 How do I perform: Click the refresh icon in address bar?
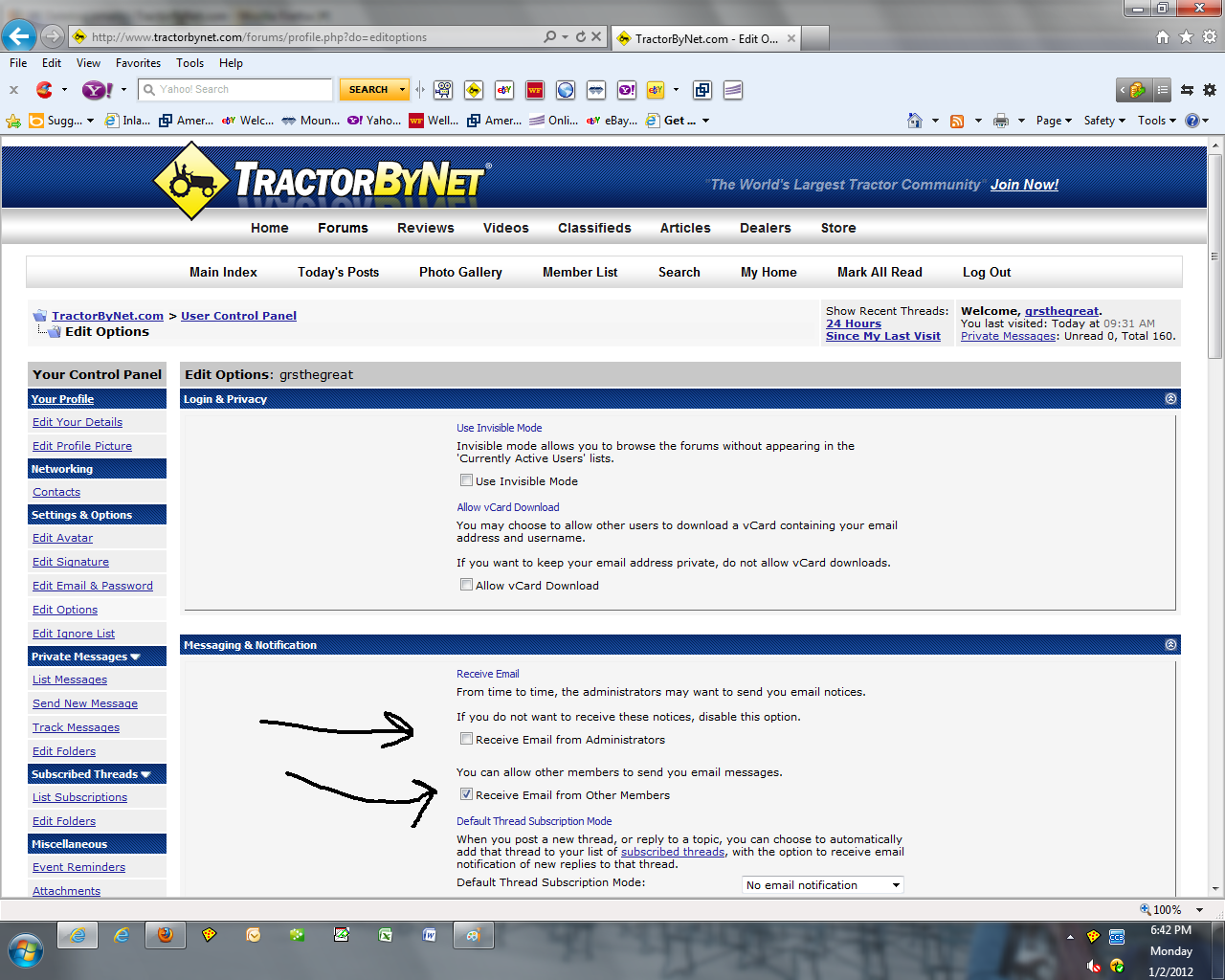580,36
